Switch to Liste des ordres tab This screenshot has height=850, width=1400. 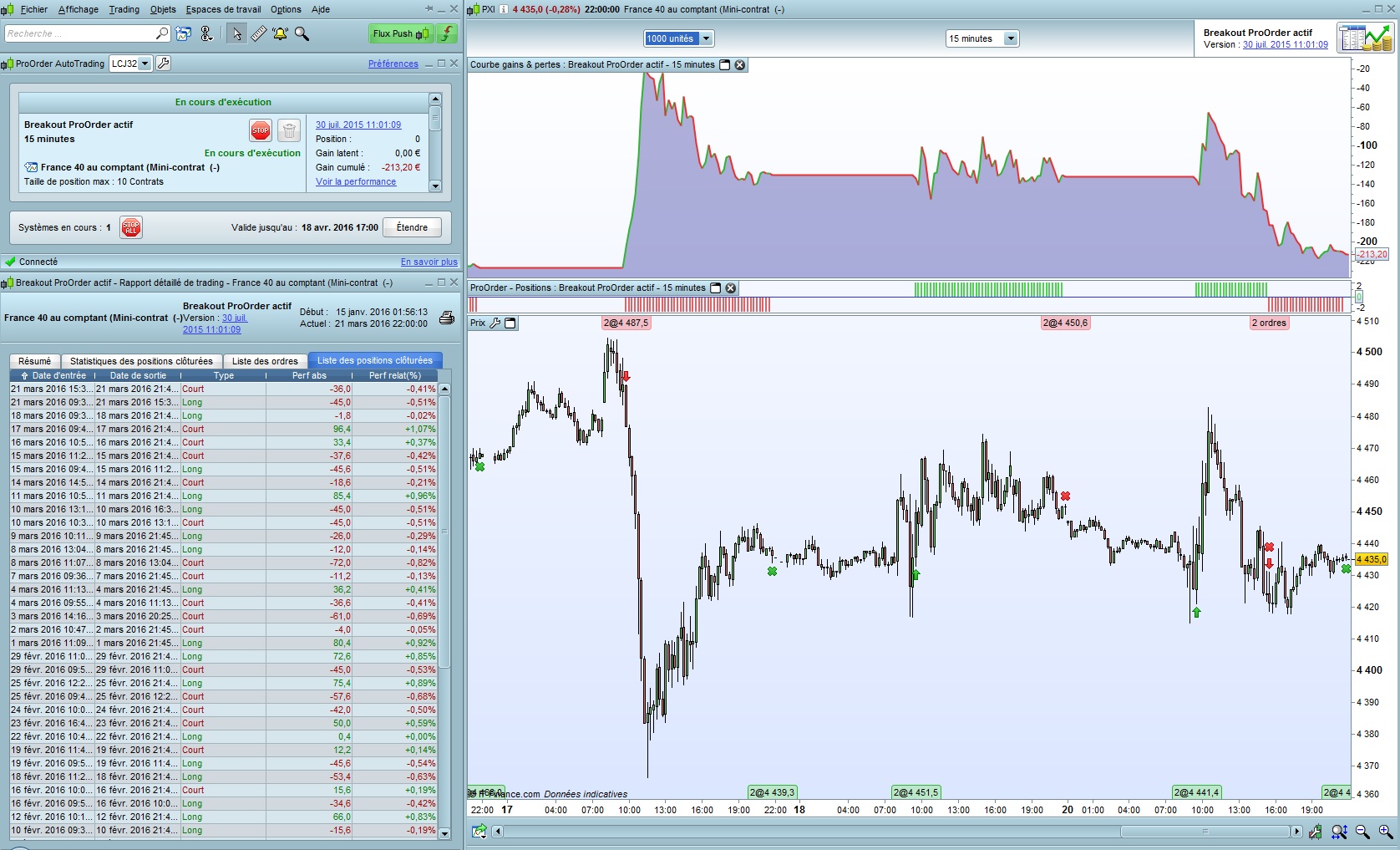tap(265, 361)
